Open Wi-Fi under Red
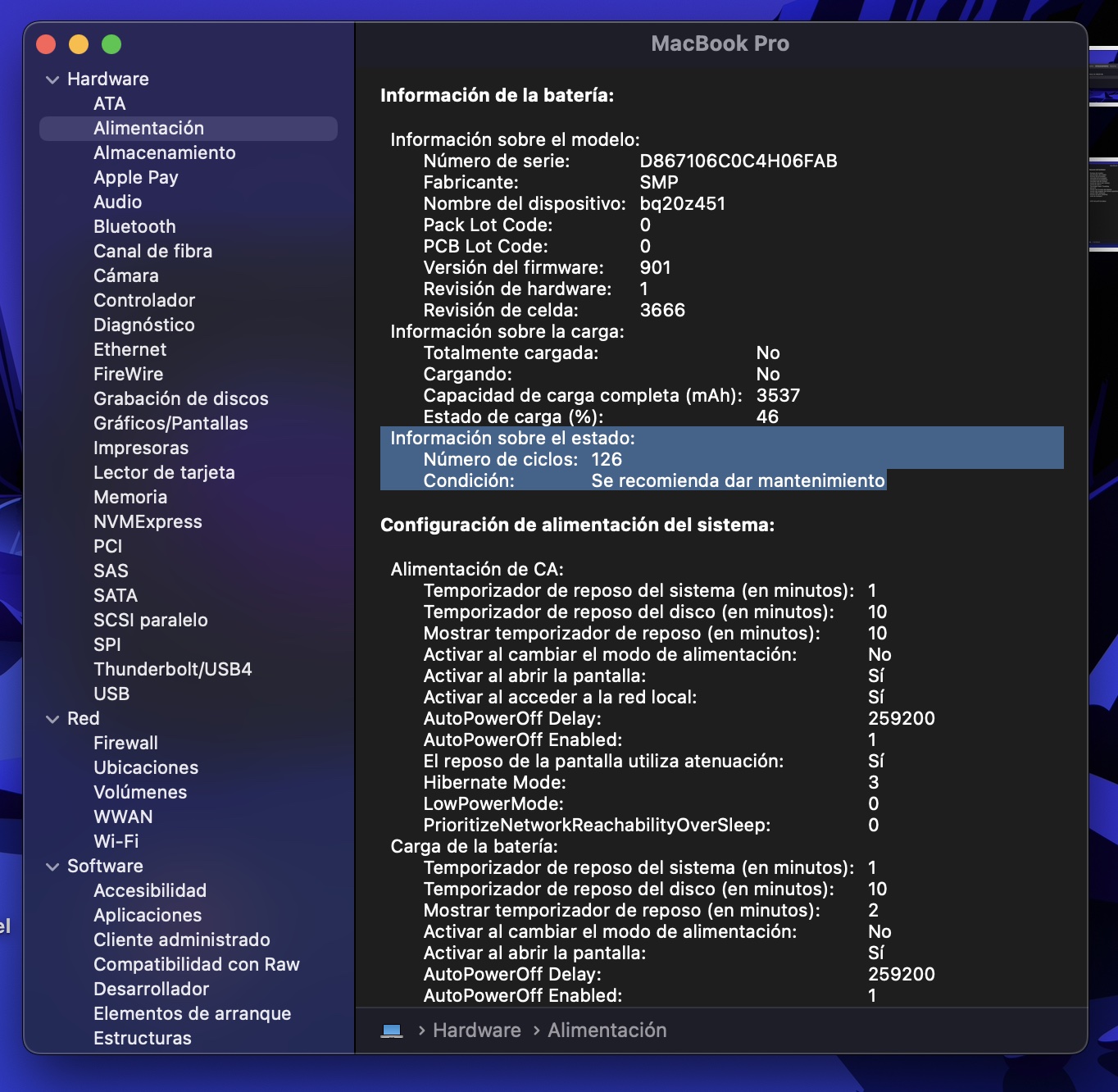 [116, 842]
